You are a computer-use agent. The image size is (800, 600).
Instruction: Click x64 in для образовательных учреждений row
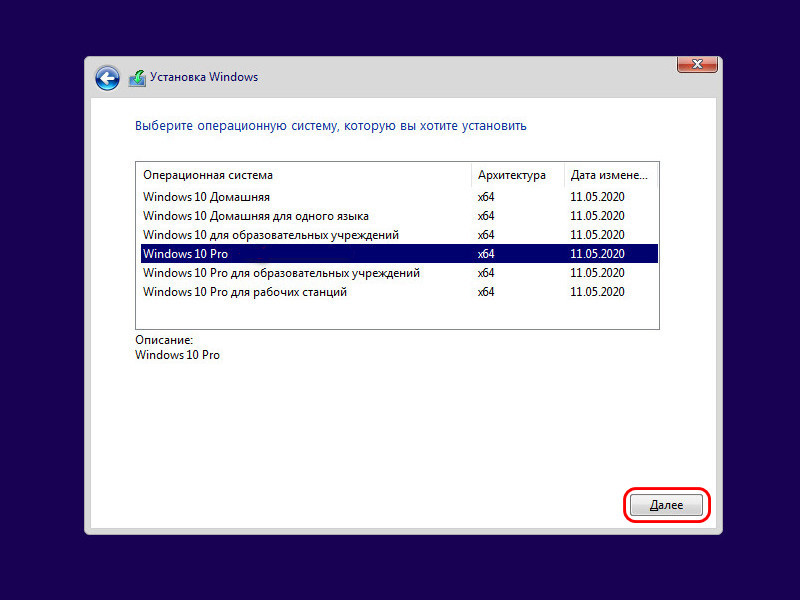pyautogui.click(x=486, y=235)
